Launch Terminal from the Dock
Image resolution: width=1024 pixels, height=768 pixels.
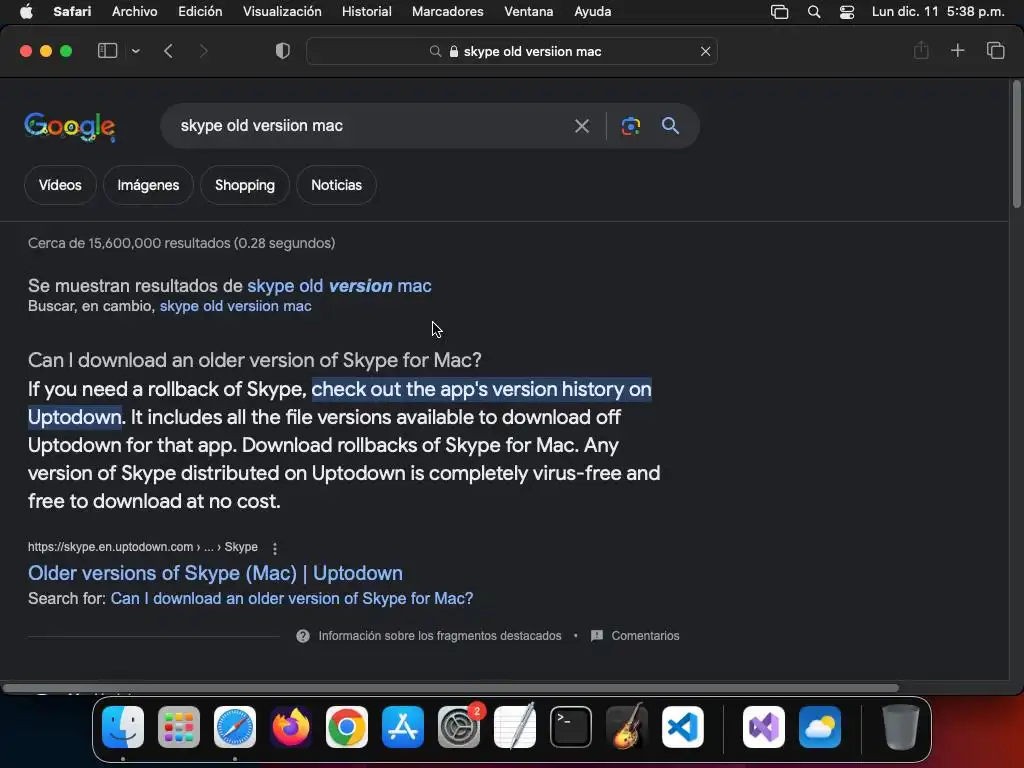click(571, 727)
